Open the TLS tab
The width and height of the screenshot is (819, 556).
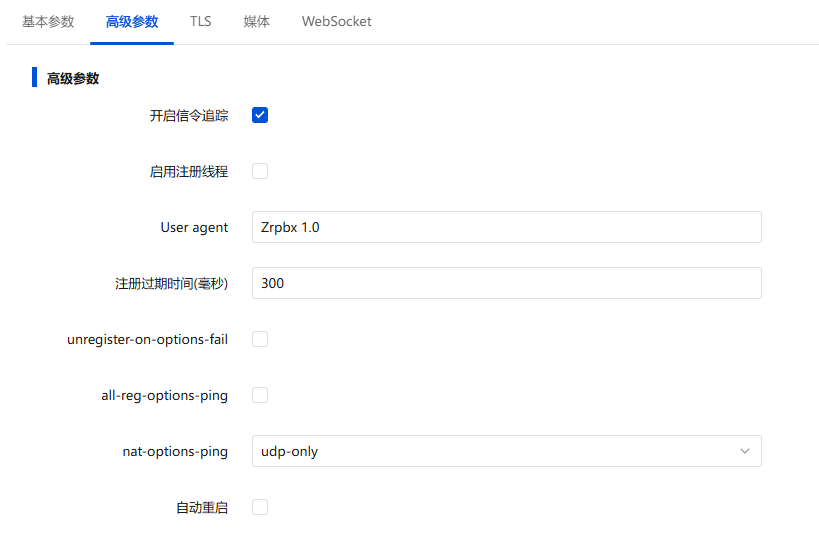pyautogui.click(x=200, y=21)
